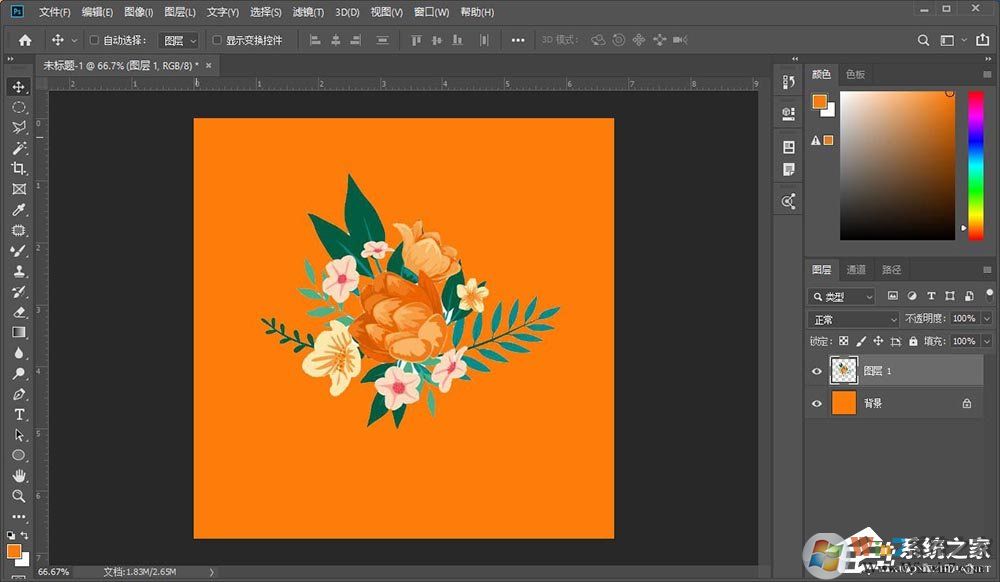Click the 图层 1 layer thumbnail
This screenshot has height=582, width=1000.
[843, 371]
